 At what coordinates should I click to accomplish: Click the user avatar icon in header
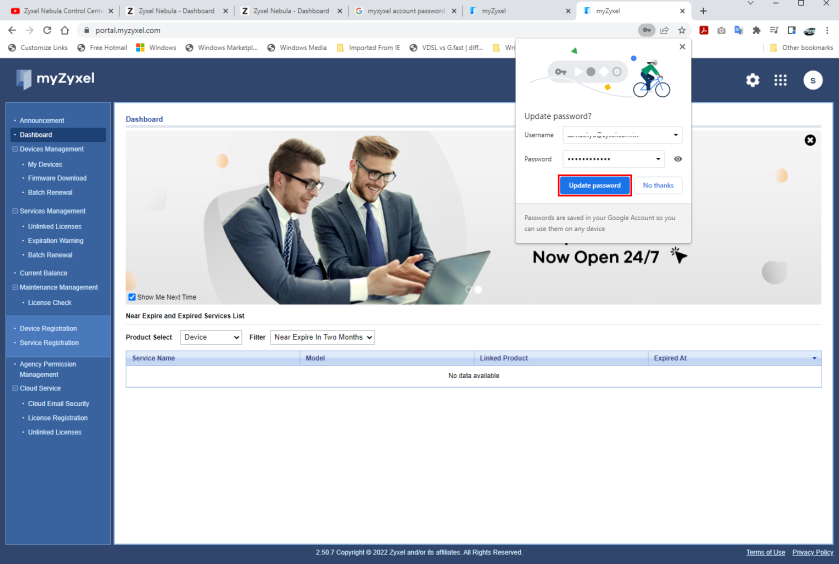point(812,80)
